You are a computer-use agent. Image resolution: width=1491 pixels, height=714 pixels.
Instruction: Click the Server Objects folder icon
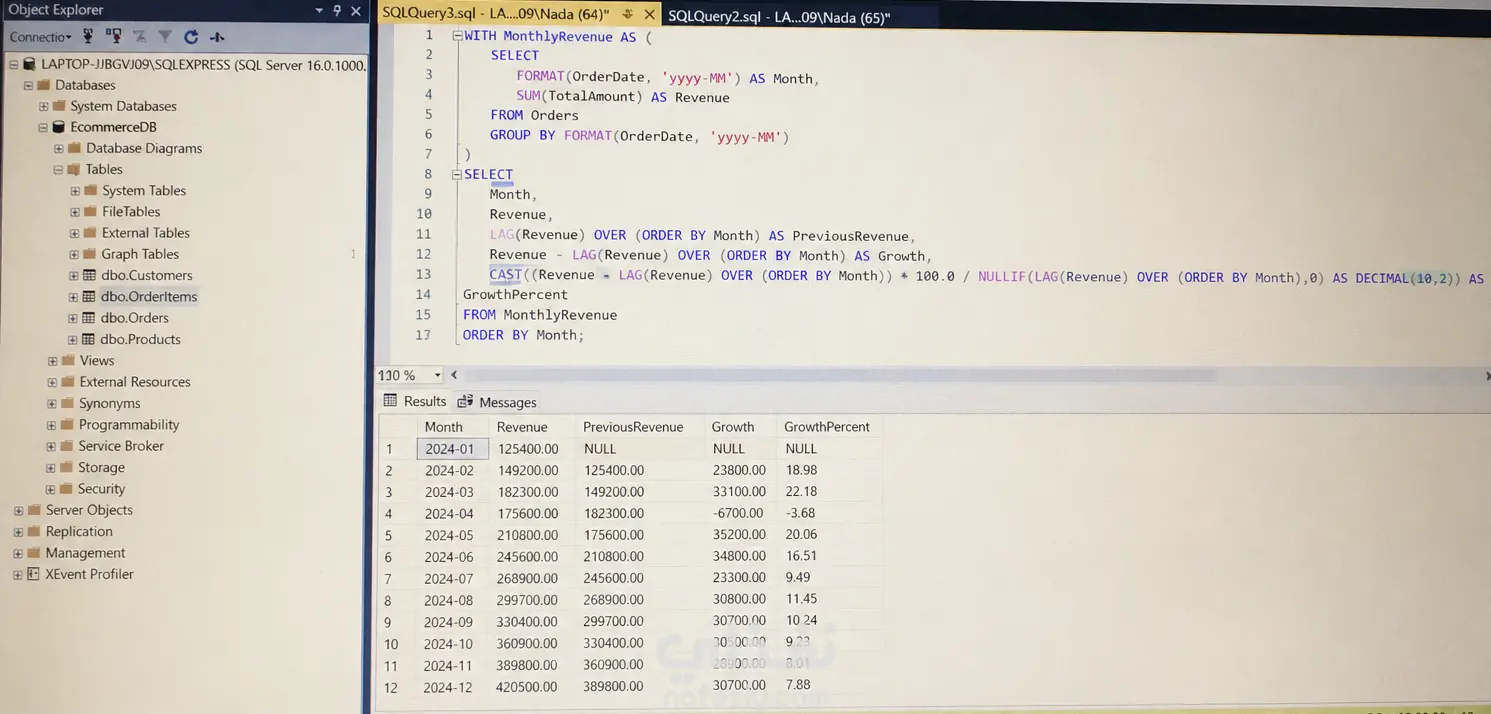[33, 510]
